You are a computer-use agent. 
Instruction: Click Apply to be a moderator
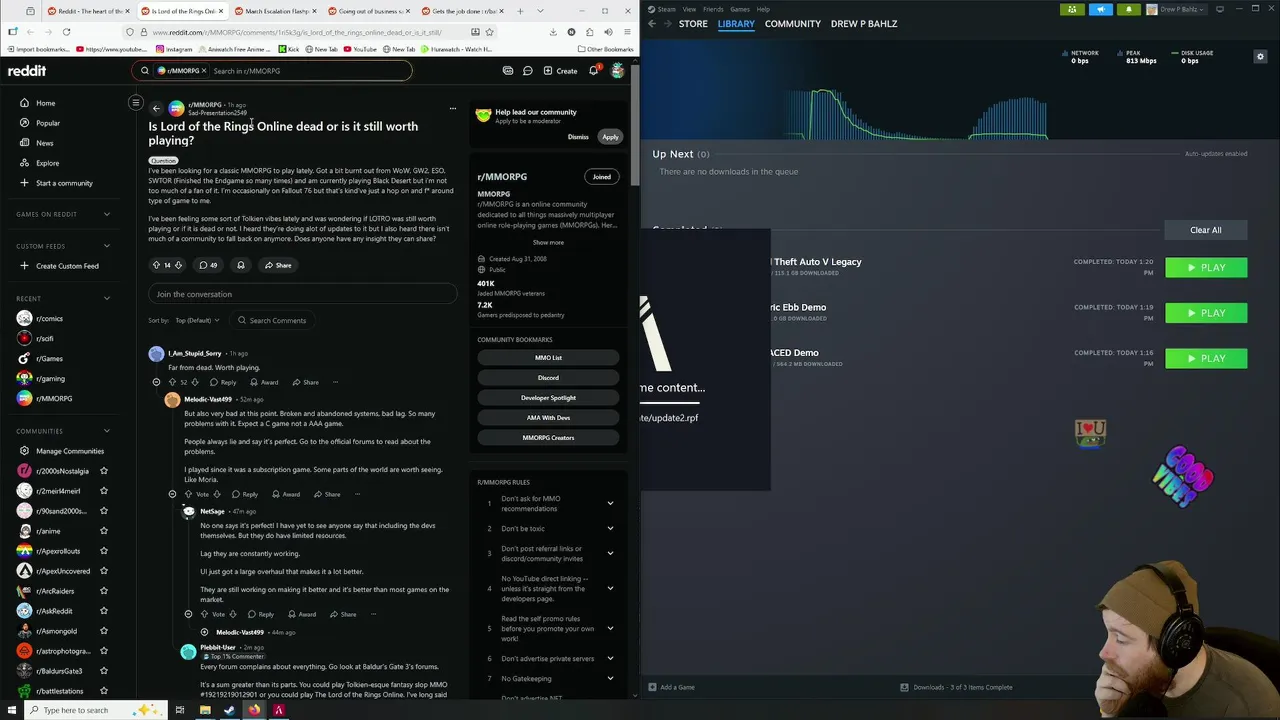coord(610,137)
